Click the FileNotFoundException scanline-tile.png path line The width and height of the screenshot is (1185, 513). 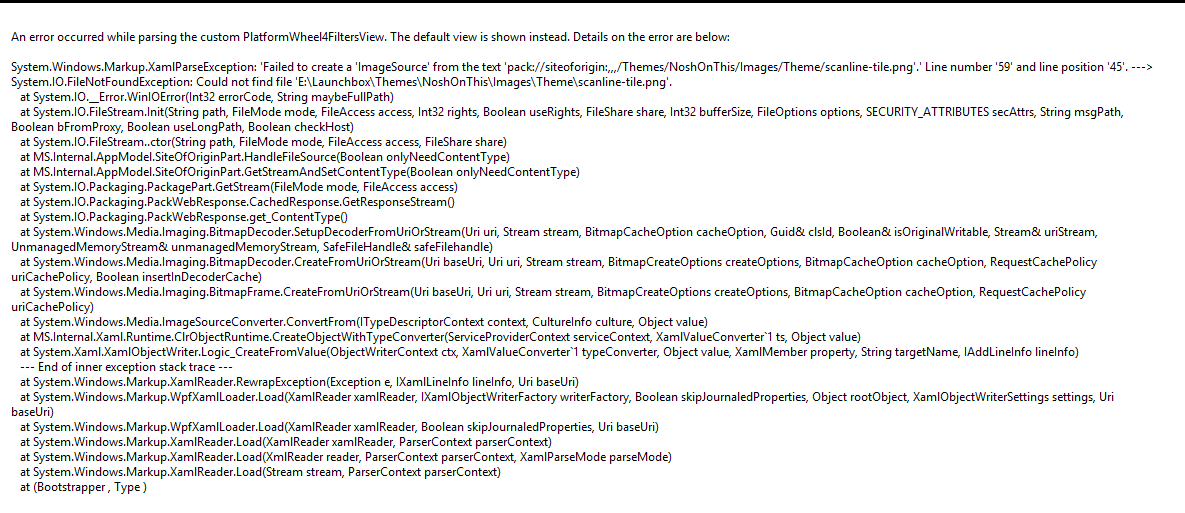[x=342, y=82]
